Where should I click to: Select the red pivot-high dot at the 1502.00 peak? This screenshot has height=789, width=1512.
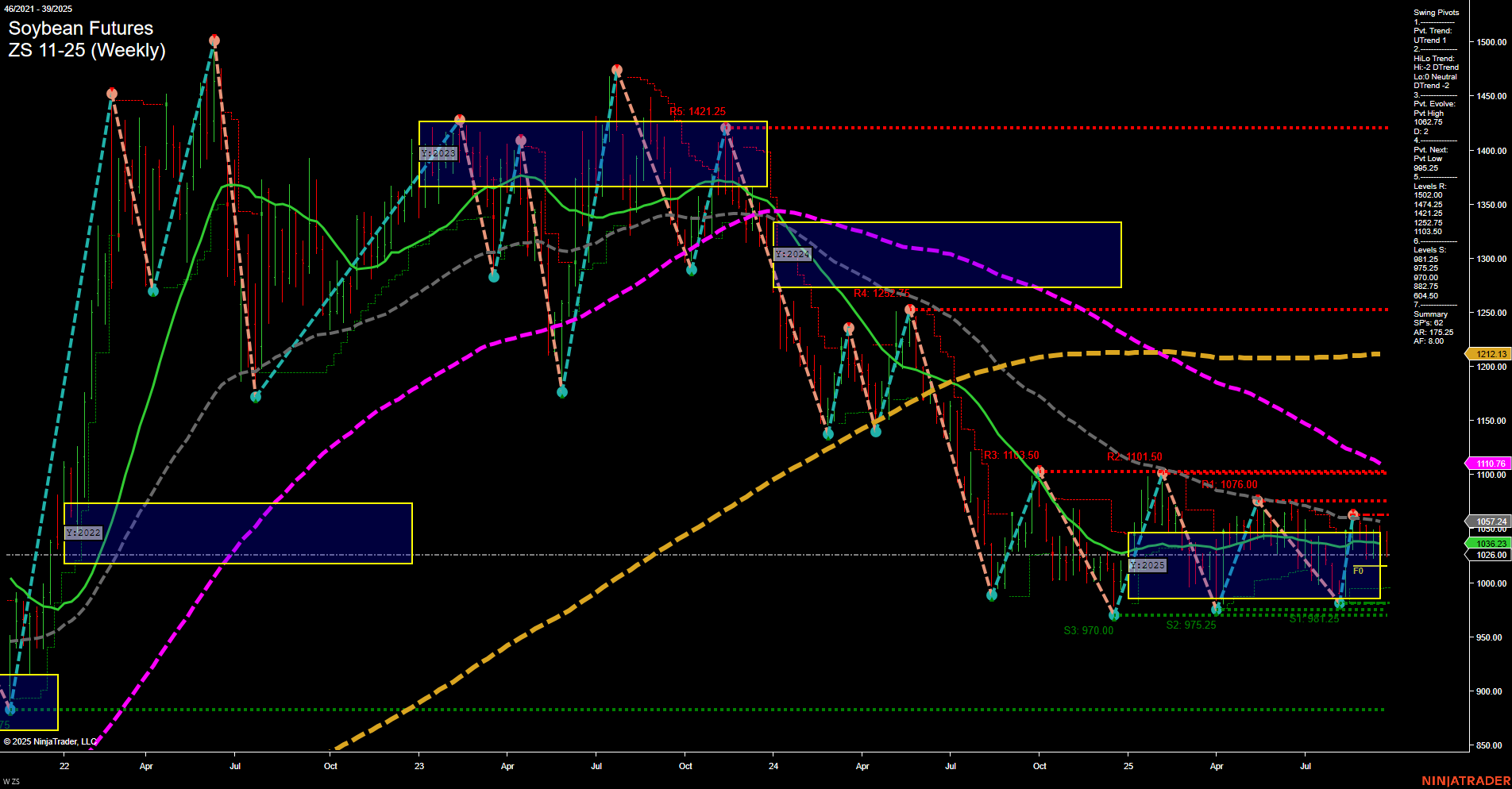[x=214, y=38]
